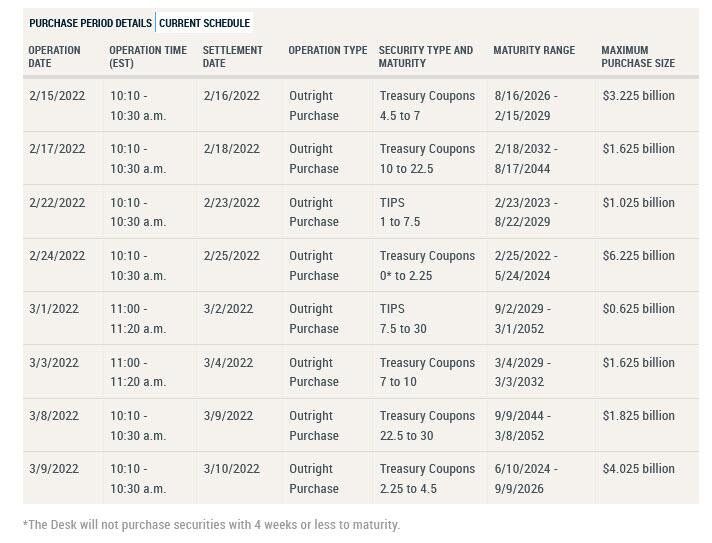Click the Operation Type column header
This screenshot has height=543, width=712.
[x=327, y=50]
